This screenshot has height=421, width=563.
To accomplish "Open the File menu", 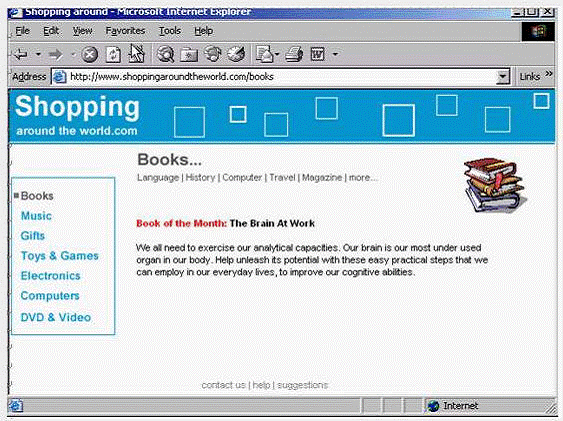I will click(x=23, y=31).
